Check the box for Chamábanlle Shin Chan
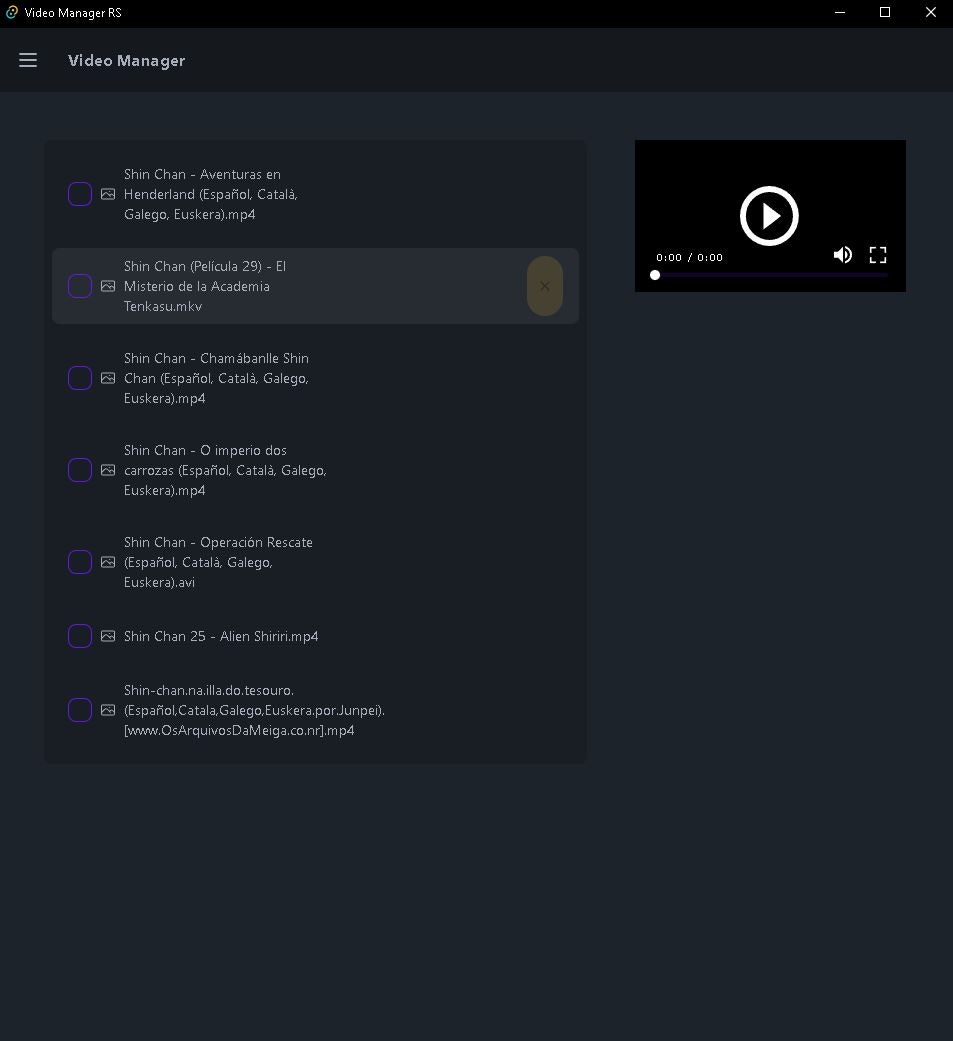 coord(80,378)
